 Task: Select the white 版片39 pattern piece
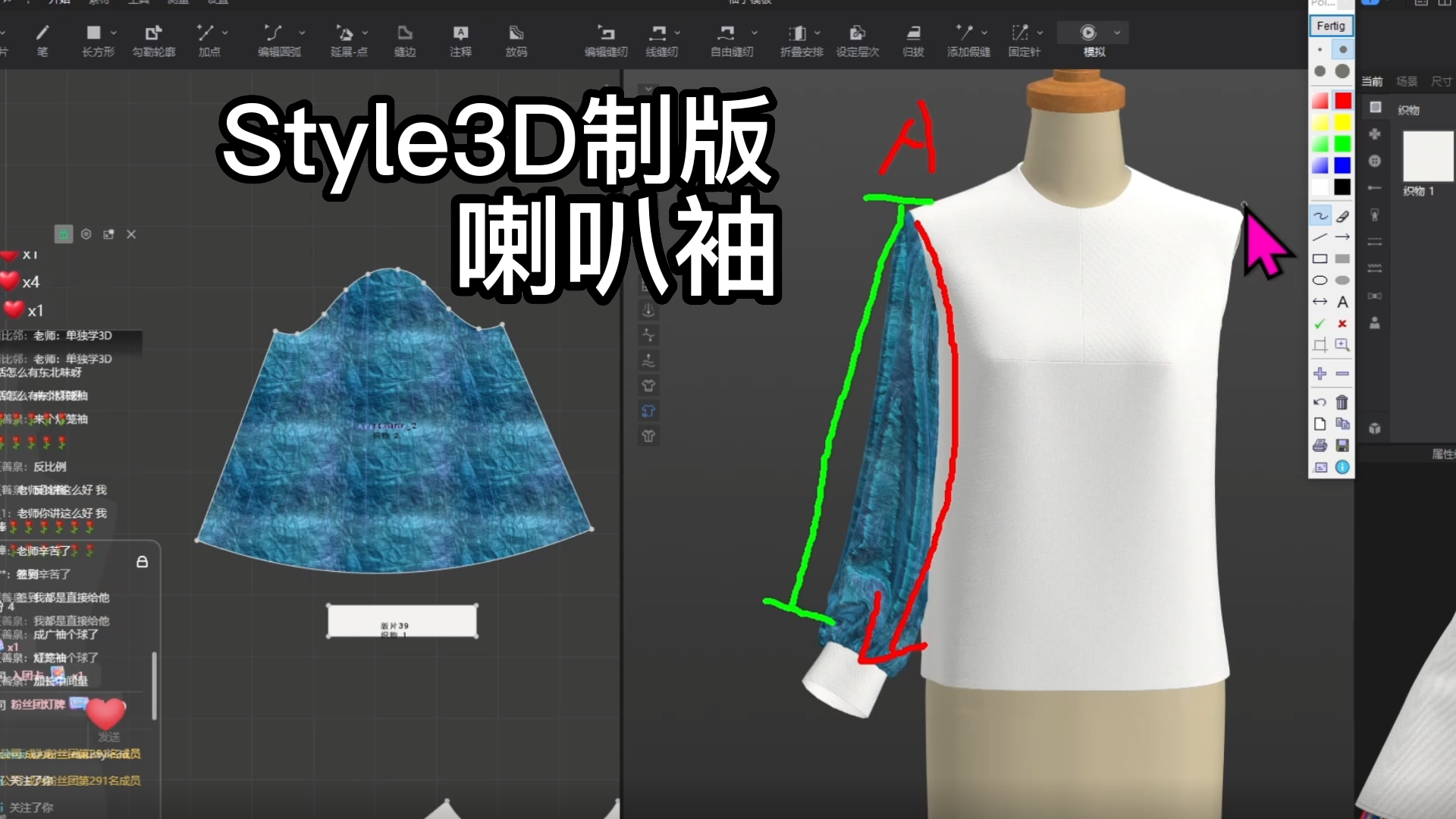click(402, 621)
